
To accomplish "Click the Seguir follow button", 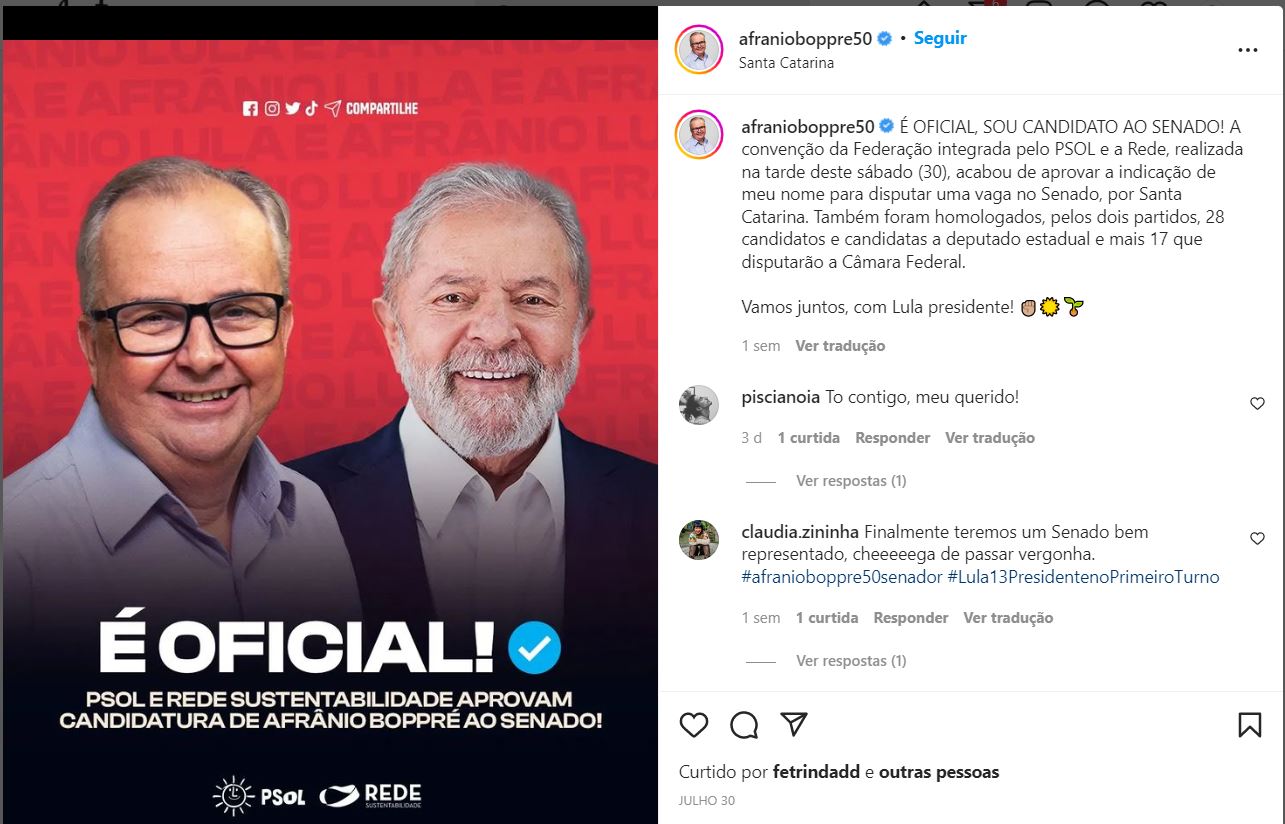I will (x=940, y=38).
